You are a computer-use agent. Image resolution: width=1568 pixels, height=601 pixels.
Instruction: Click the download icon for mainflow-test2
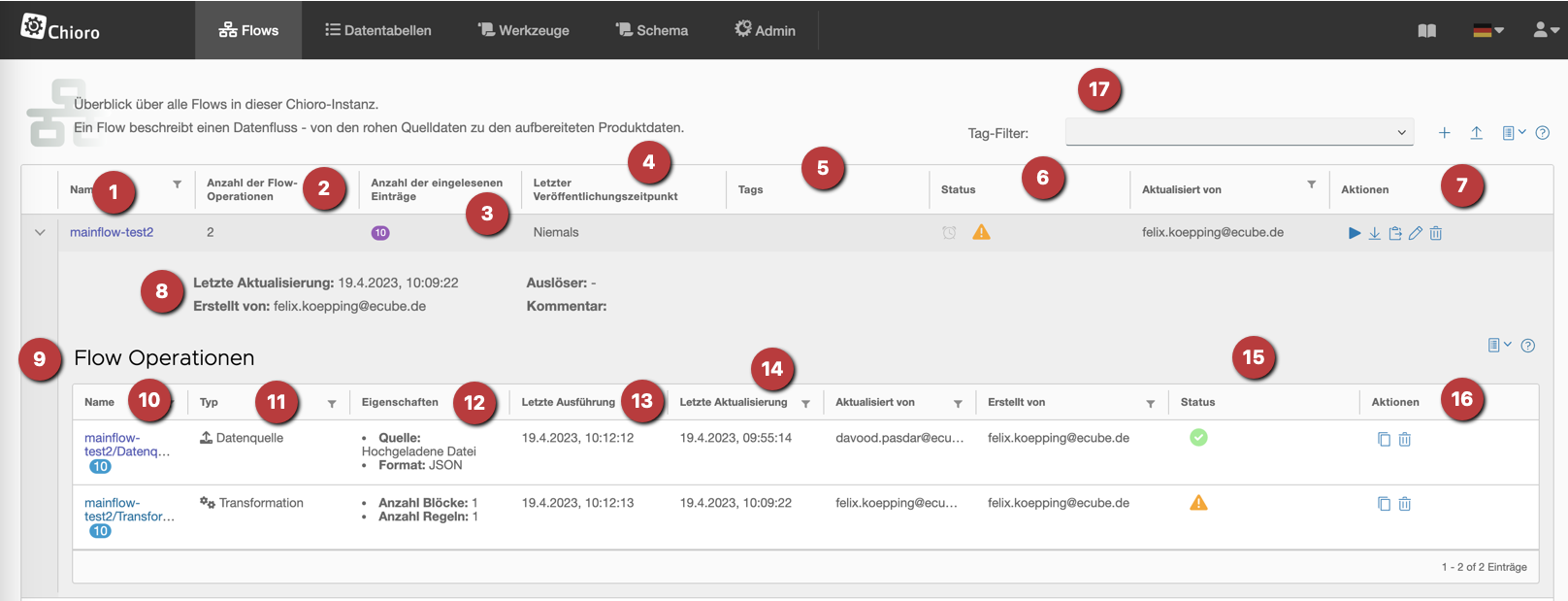[1375, 233]
